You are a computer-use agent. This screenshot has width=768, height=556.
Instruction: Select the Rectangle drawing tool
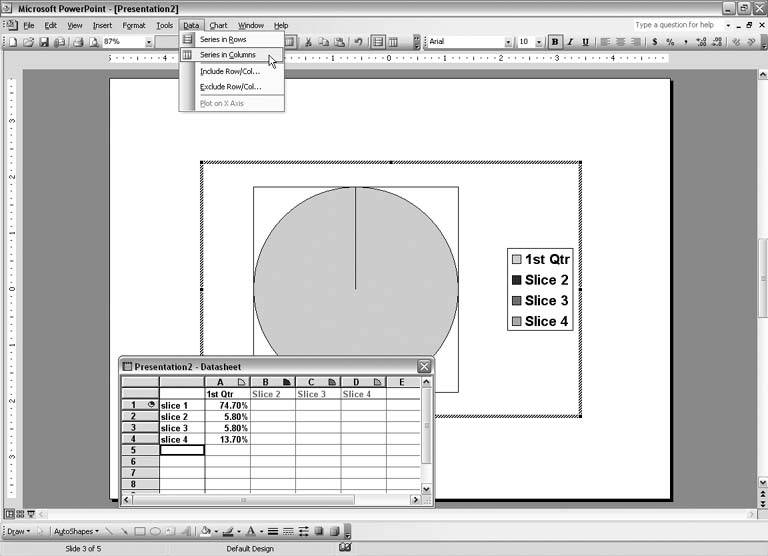click(140, 531)
